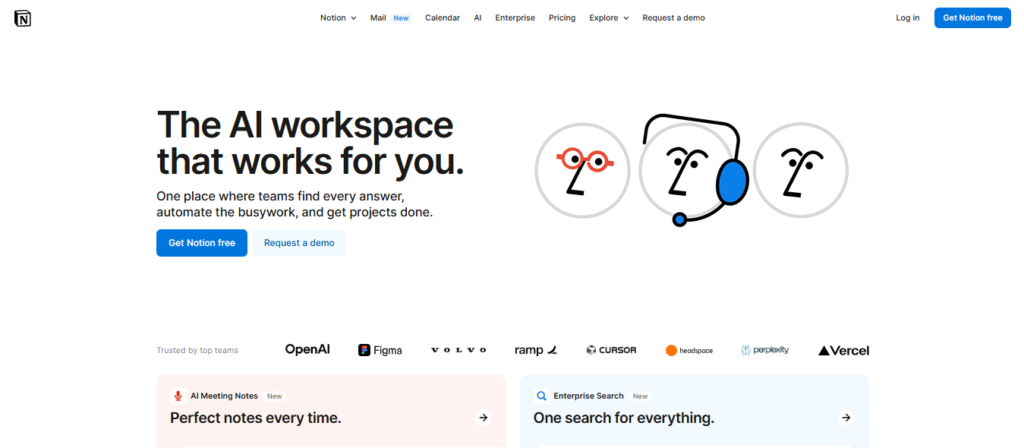Click the 'Trusted by top teams' text

click(197, 351)
